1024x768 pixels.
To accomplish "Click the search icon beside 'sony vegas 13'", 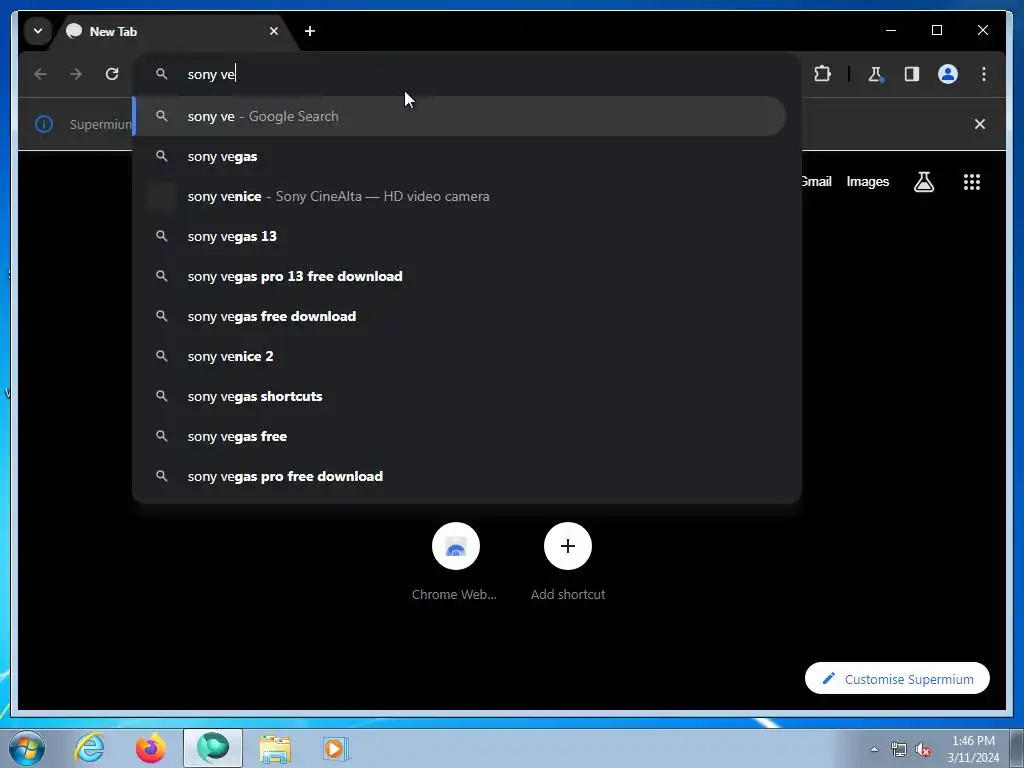I will point(161,236).
